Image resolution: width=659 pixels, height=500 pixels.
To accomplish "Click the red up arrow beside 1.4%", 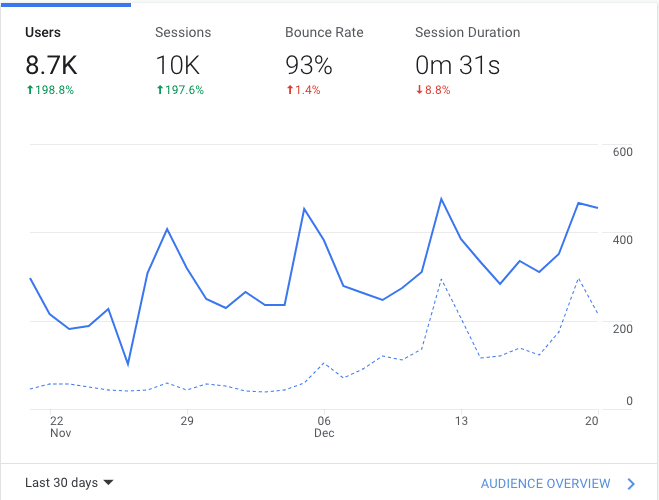I will [290, 90].
